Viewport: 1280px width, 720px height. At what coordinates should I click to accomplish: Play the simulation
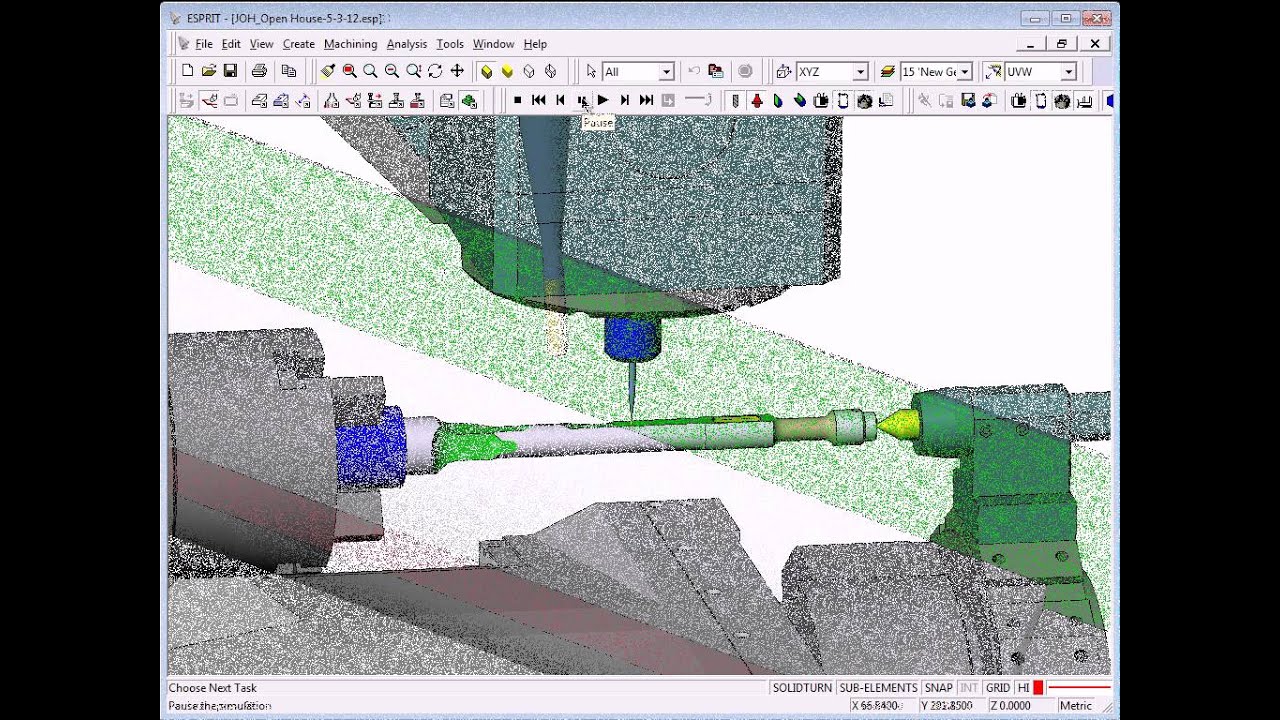[603, 100]
